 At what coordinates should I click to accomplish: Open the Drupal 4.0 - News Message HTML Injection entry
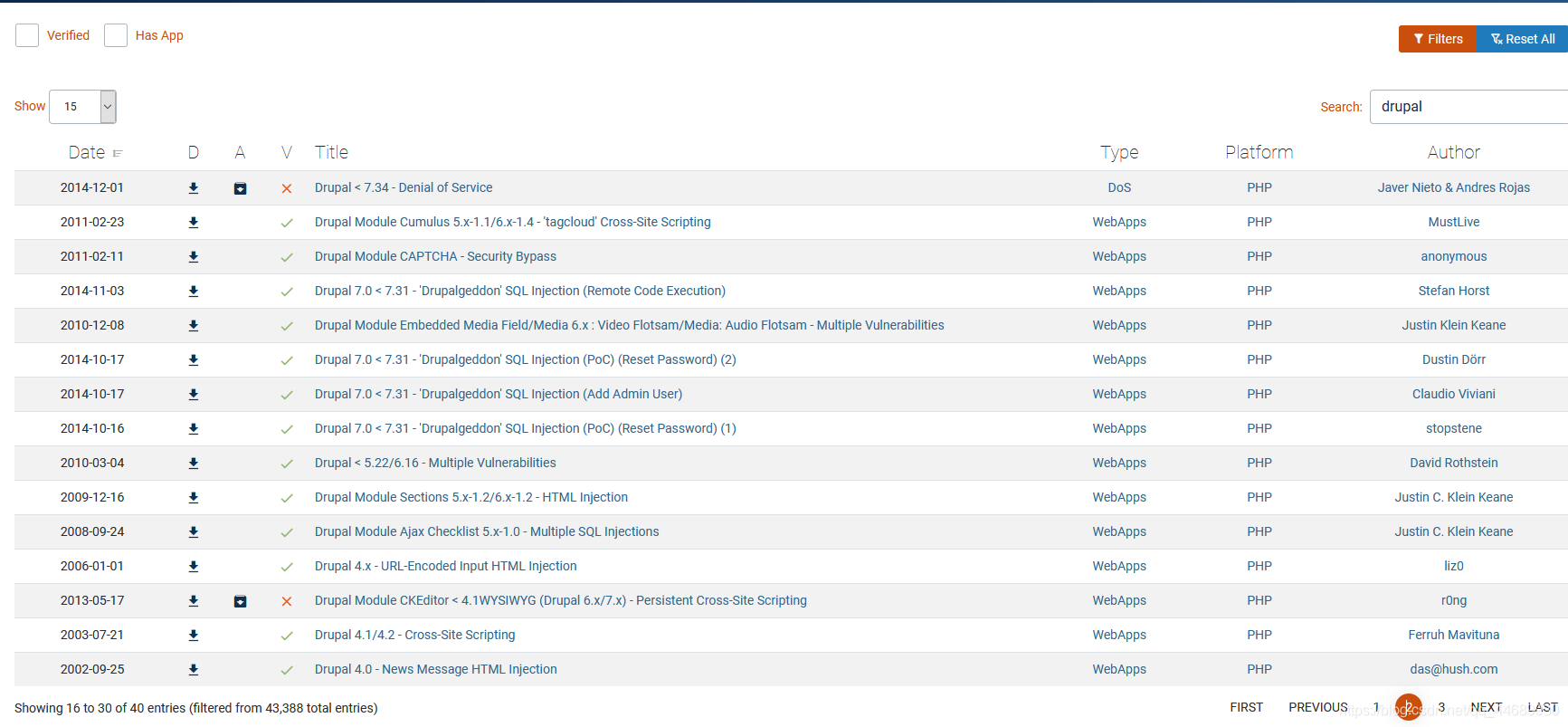[x=436, y=669]
